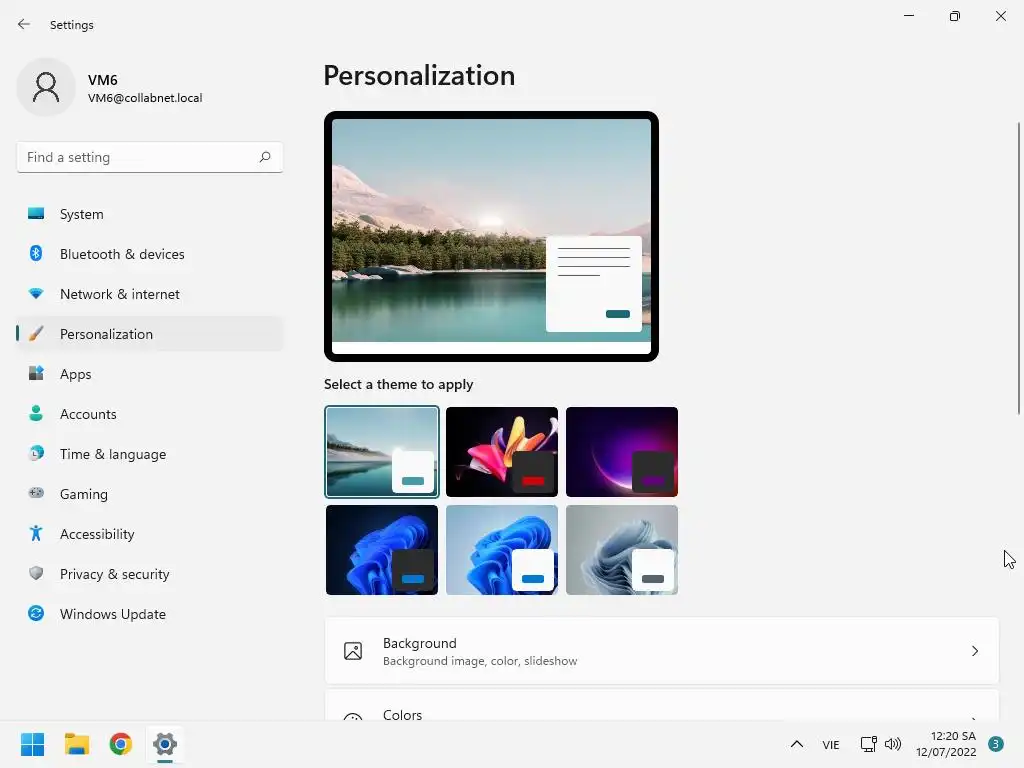Click the Background picture icon
The height and width of the screenshot is (768, 1024).
tap(353, 651)
